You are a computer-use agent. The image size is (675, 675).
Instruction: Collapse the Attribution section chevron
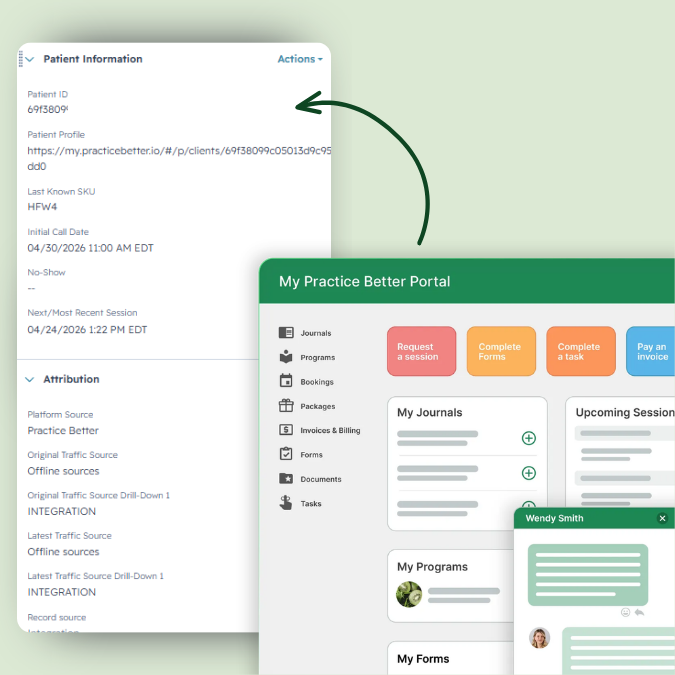30,379
